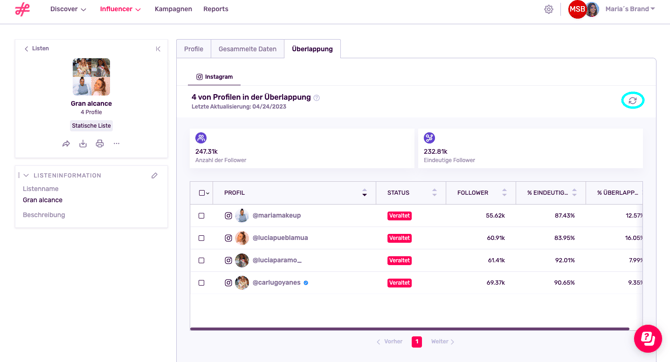Click Instagram icon in @mariamakeup row
Viewport: 670px width, 362px height.
(228, 216)
